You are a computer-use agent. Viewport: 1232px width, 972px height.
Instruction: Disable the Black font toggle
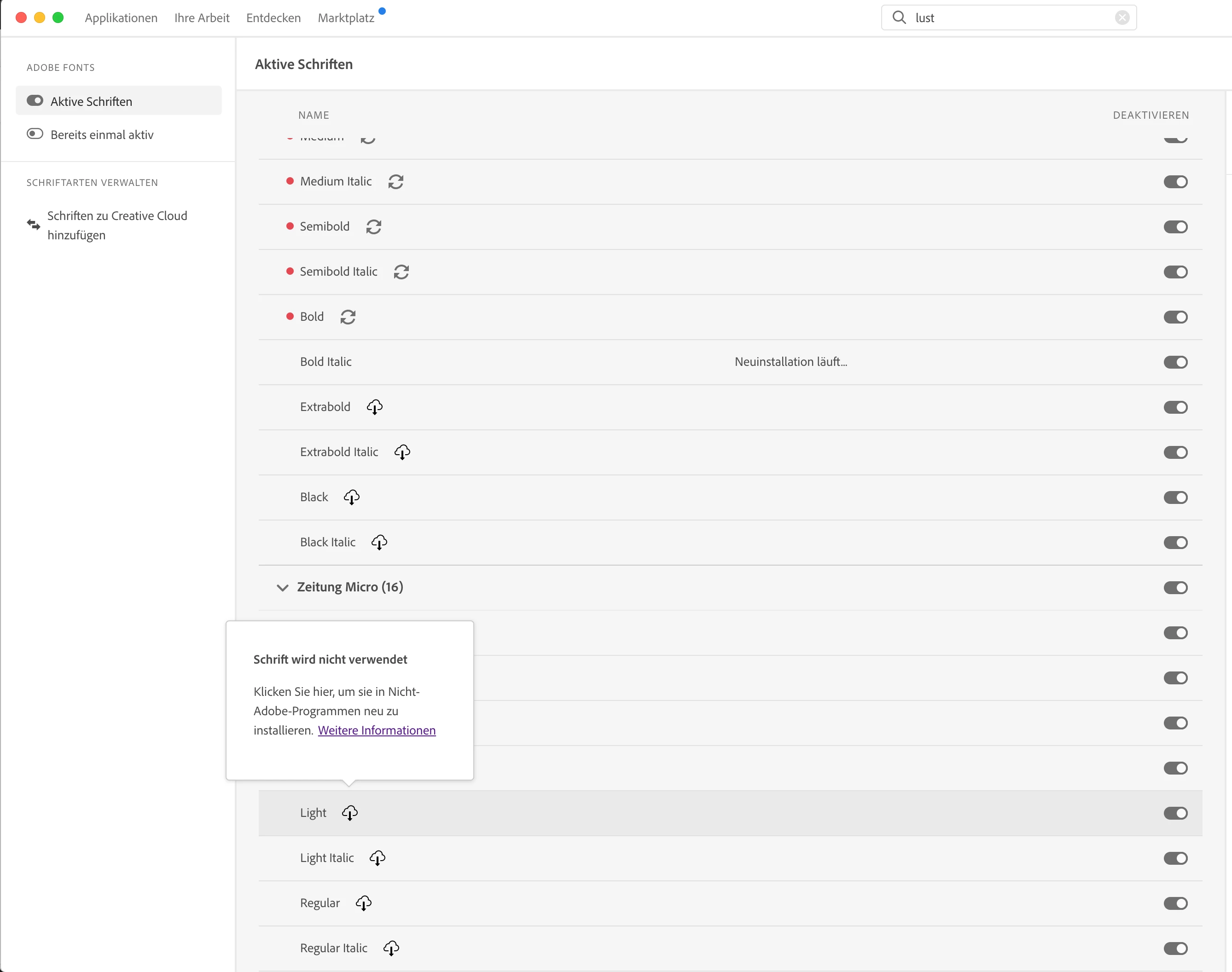(1175, 498)
